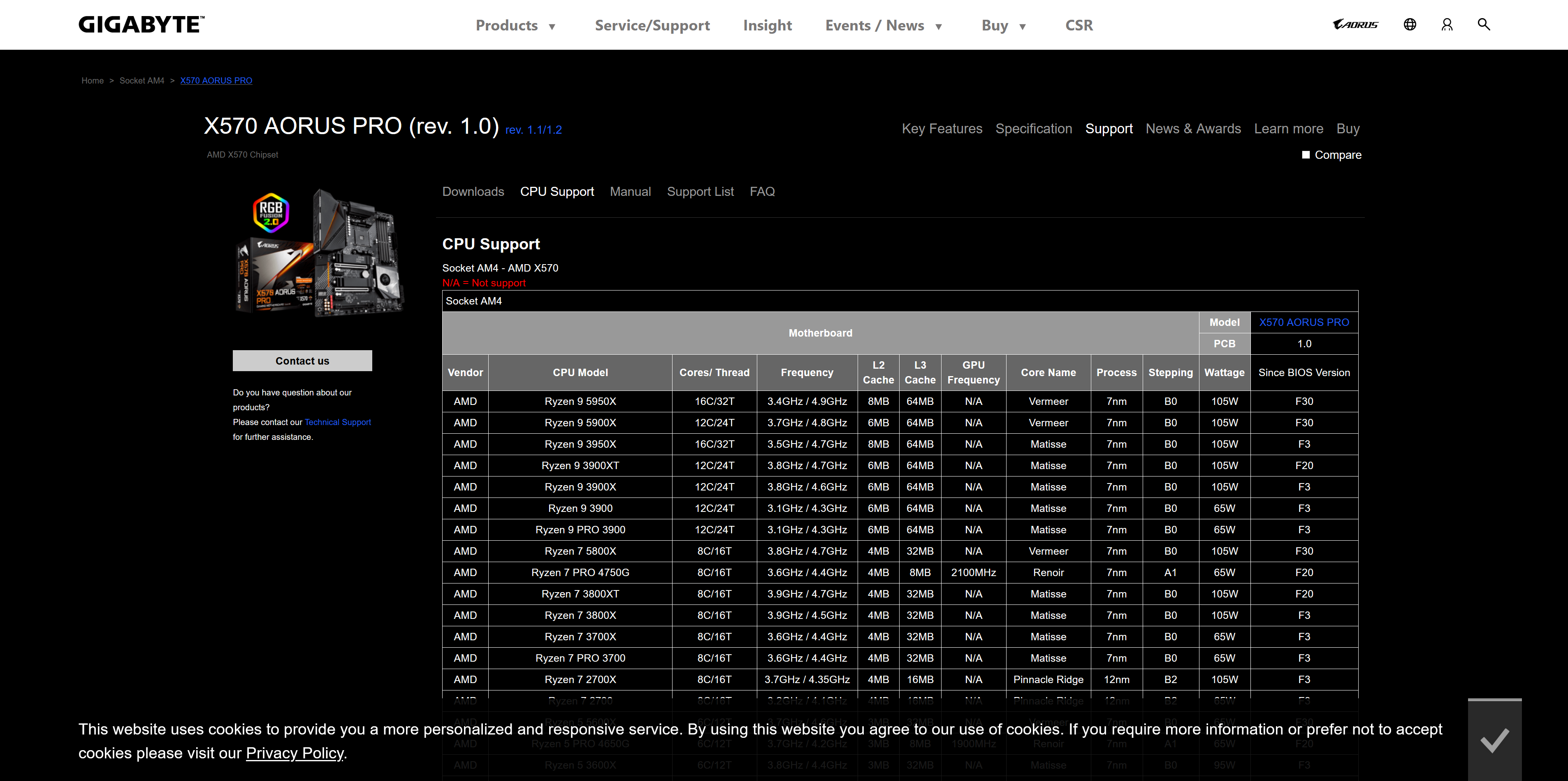Open the globe language selector

[x=1410, y=24]
